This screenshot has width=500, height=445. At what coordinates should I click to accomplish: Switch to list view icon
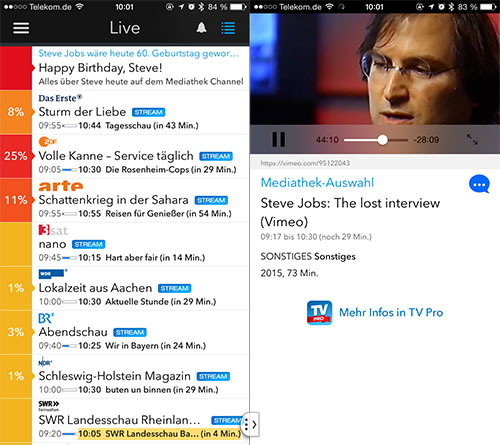(228, 28)
